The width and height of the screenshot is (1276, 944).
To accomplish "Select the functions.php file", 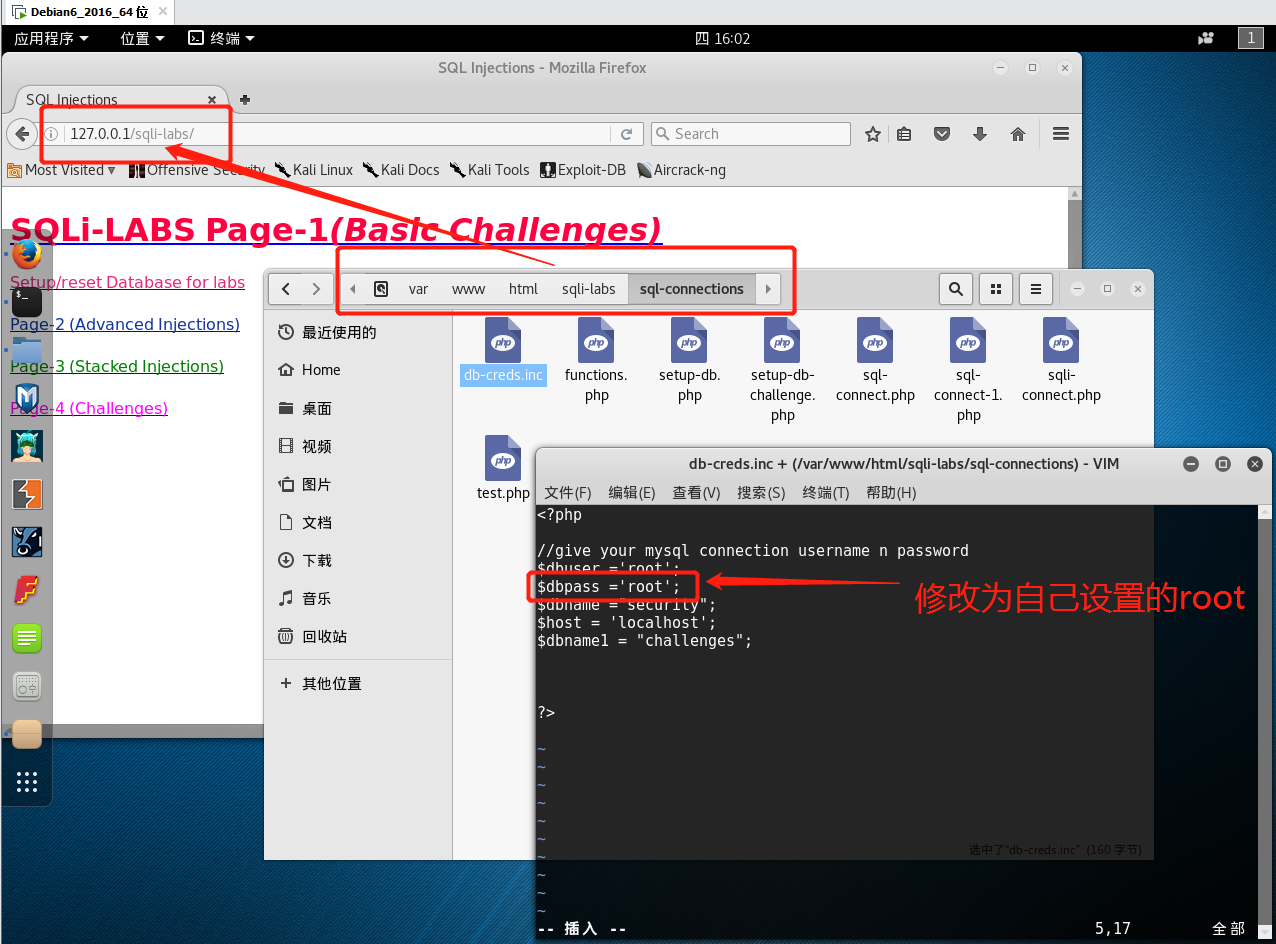I will (x=596, y=360).
